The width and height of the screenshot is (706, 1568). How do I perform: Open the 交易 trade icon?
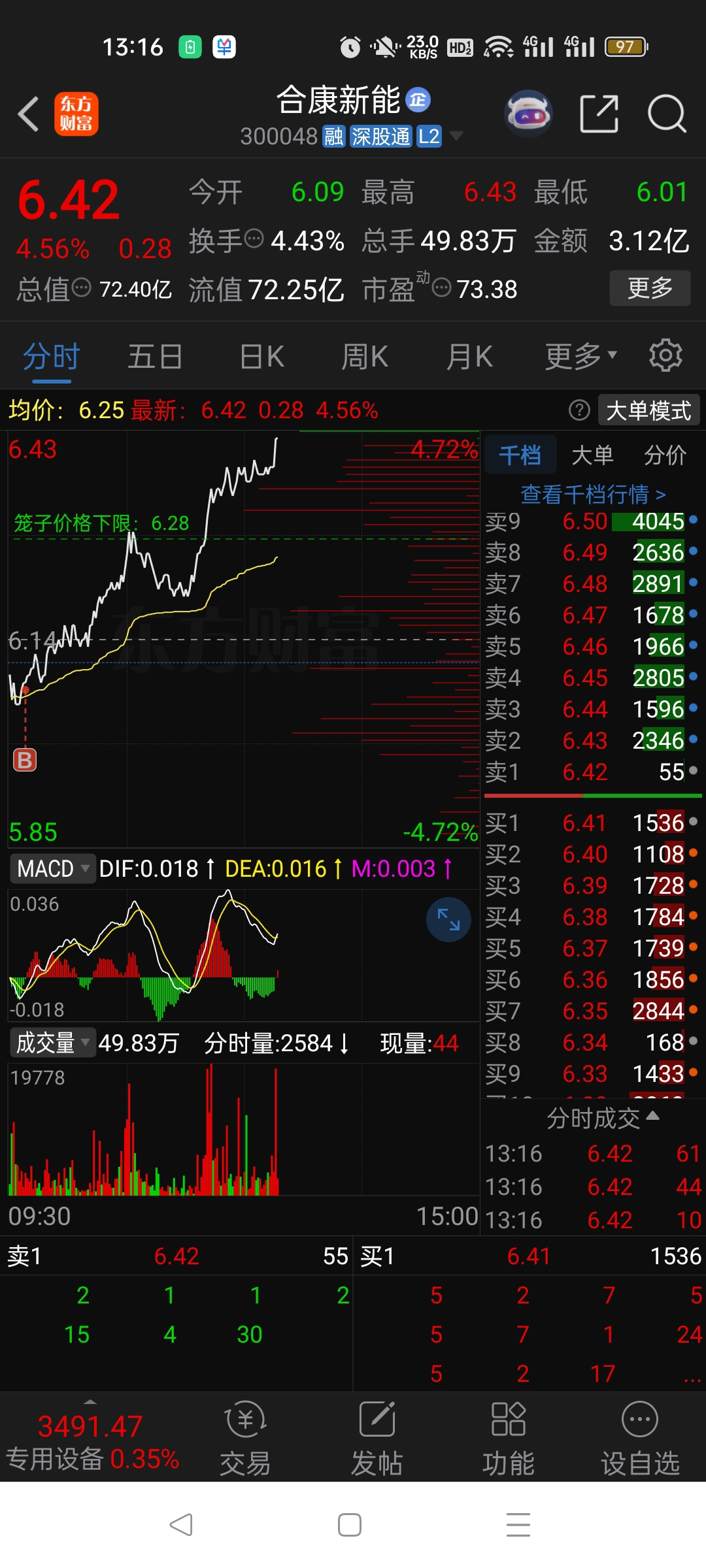245,1440
